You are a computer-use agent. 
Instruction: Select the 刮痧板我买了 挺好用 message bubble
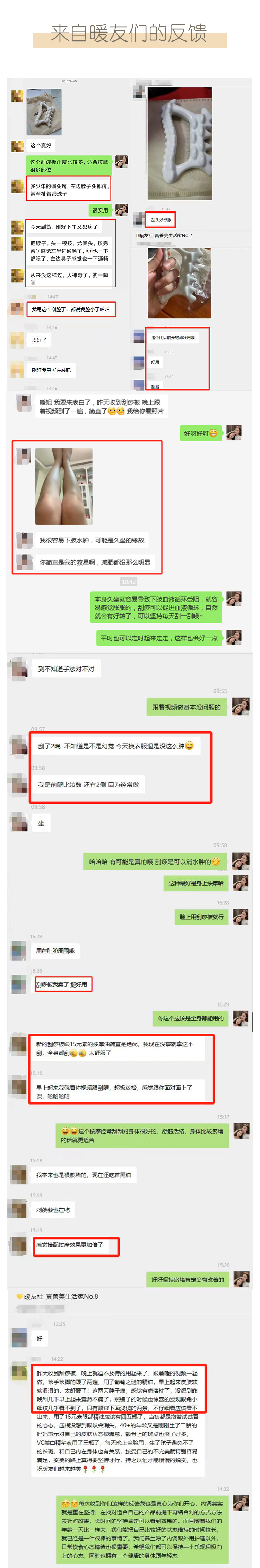[x=62, y=984]
